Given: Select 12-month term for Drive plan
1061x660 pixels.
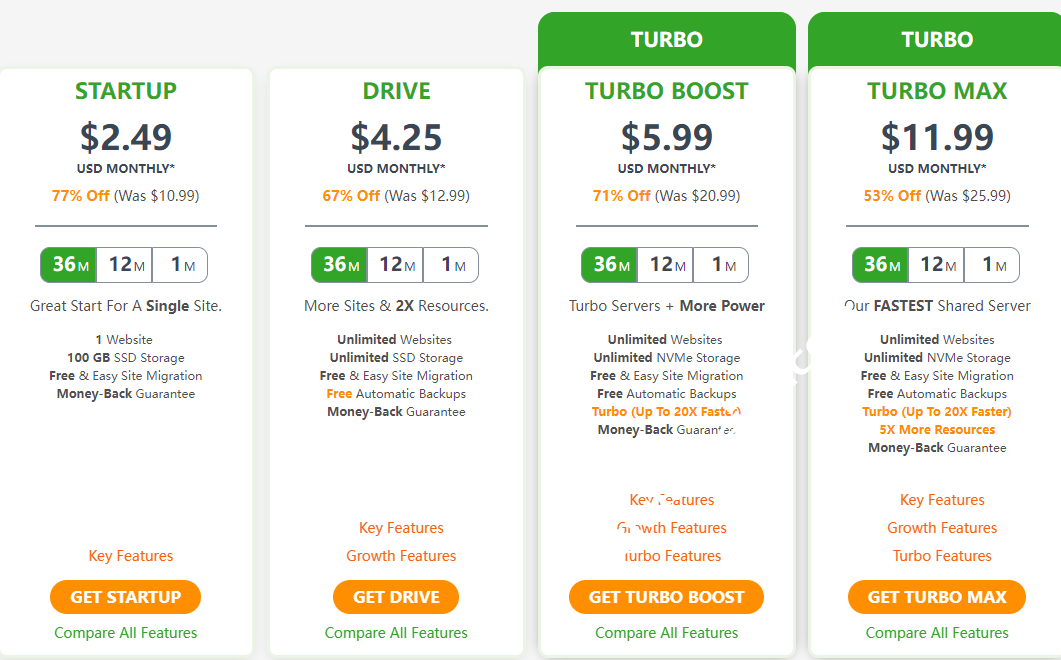Looking at the screenshot, I should point(395,265).
